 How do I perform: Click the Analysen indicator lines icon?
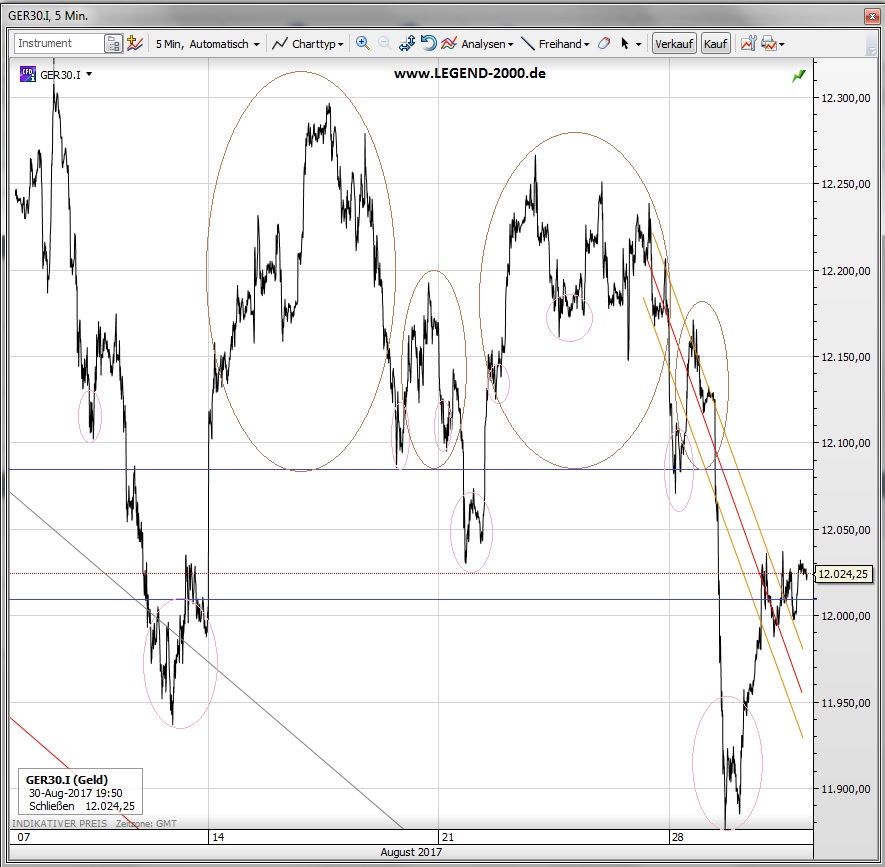coord(449,43)
